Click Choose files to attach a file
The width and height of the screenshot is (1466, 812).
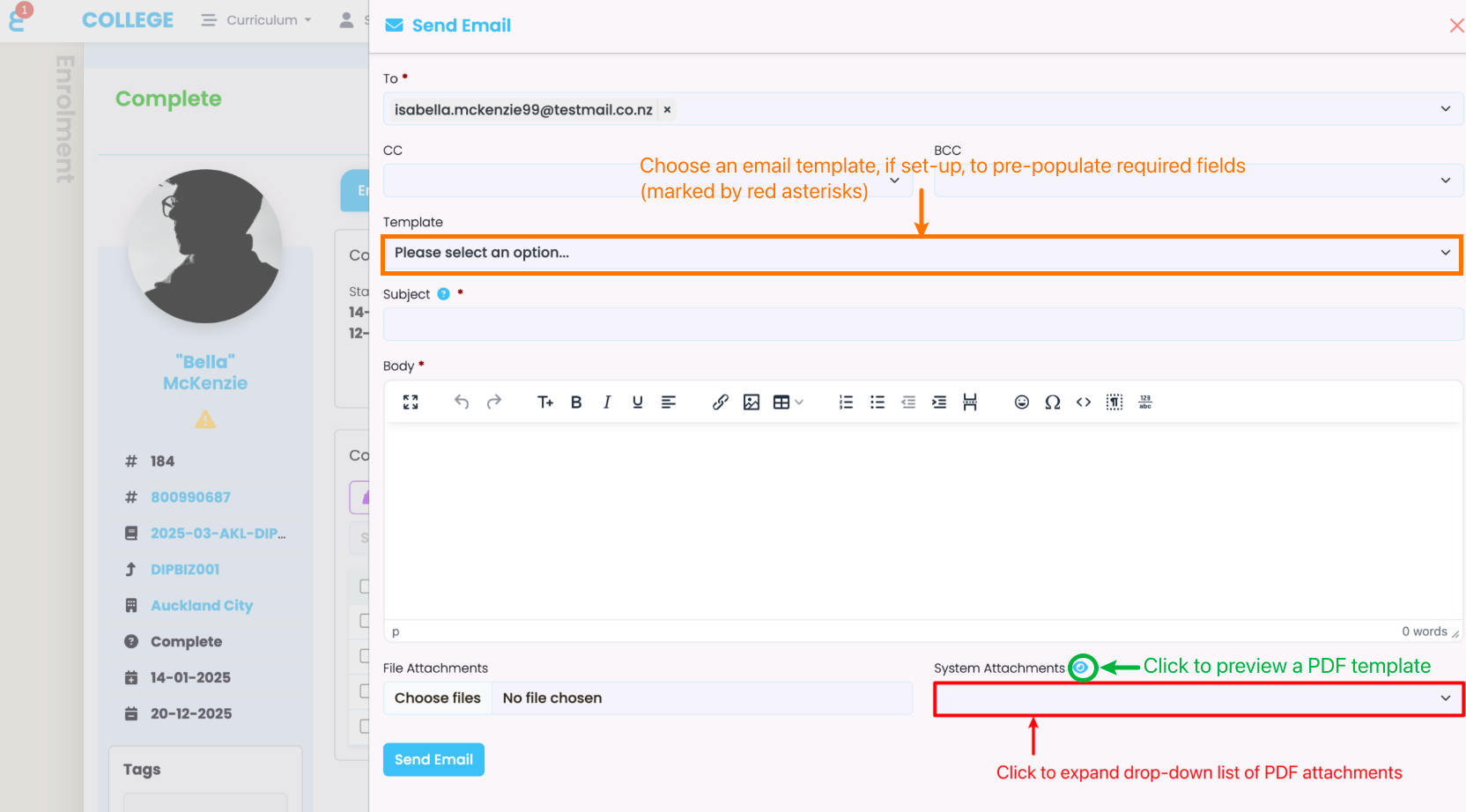(438, 698)
